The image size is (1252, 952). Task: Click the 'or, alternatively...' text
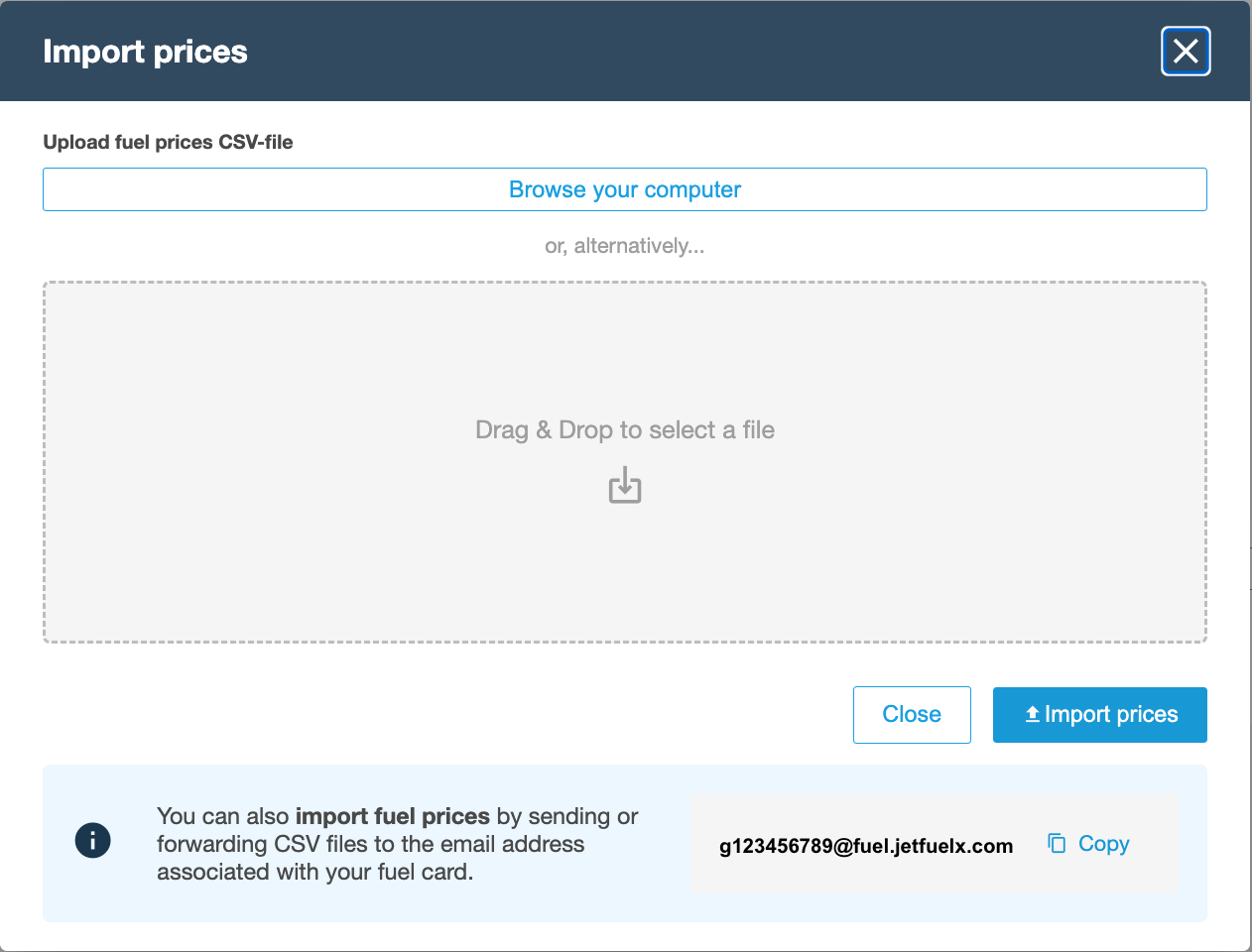[625, 246]
